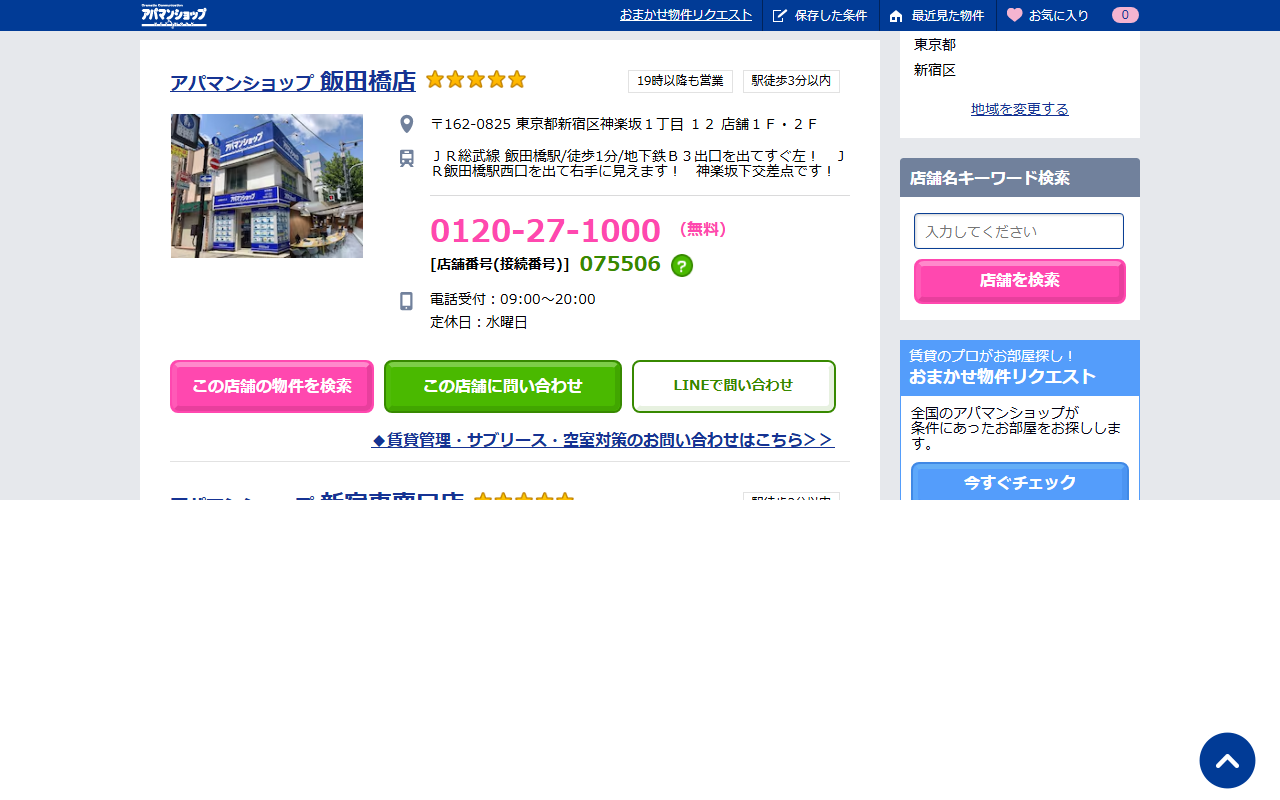1280x800 pixels.
Task: Click the おまかせ物件リクエスト banner heading
Action: 1002,377
